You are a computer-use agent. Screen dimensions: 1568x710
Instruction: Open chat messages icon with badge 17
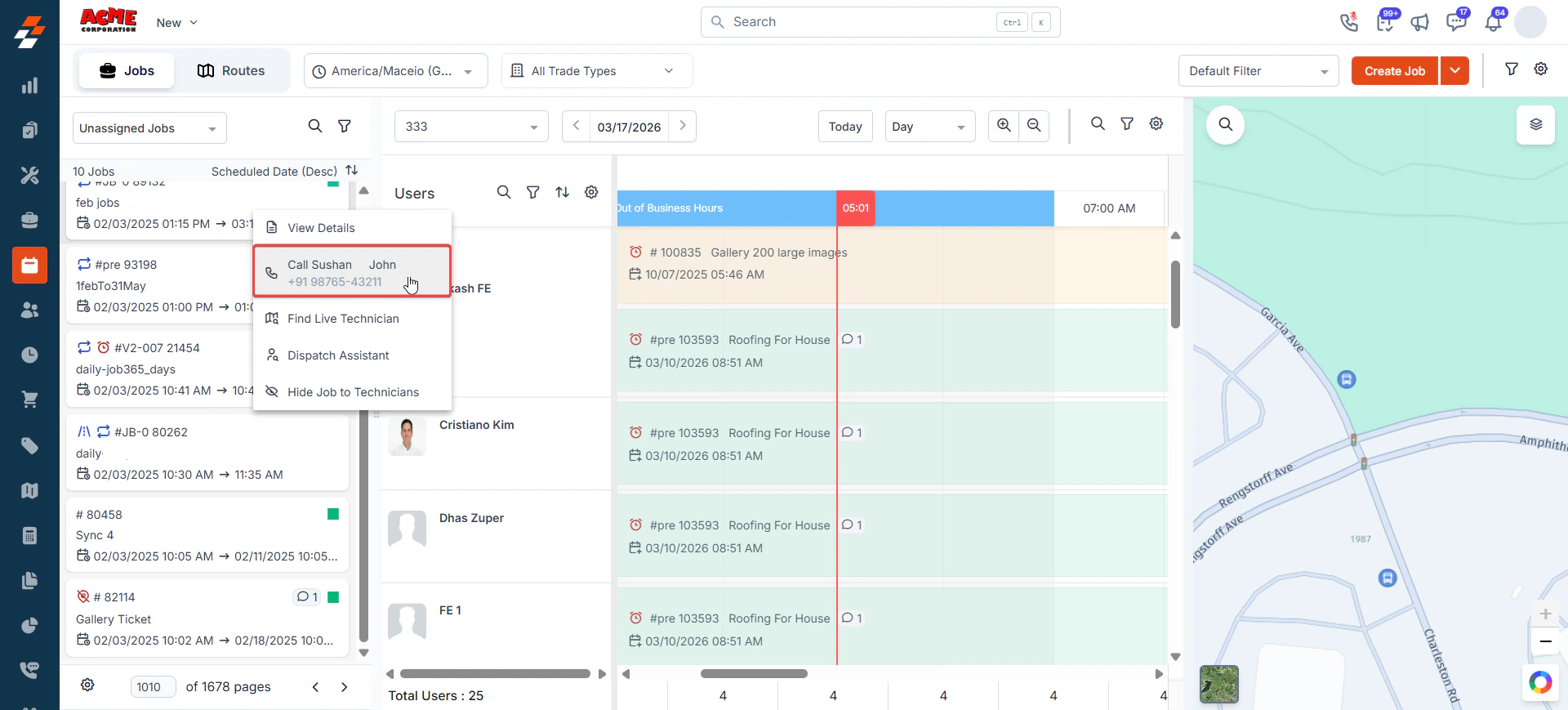tap(1456, 22)
